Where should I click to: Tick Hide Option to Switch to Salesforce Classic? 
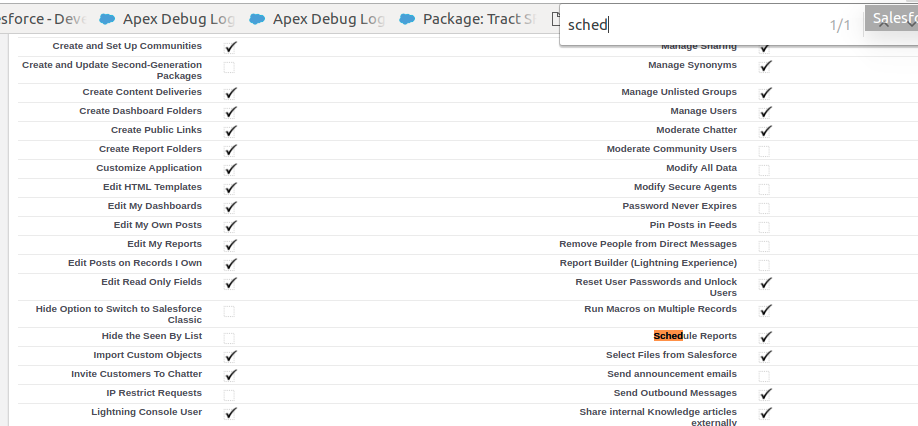229,312
